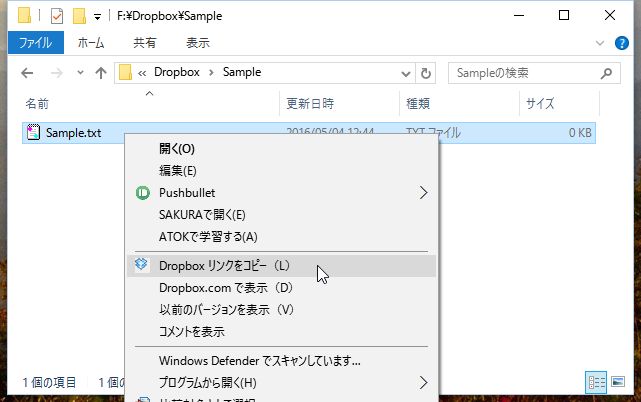Image resolution: width=641 pixels, height=402 pixels.
Task: Open address bar history dropdown
Action: (406, 74)
